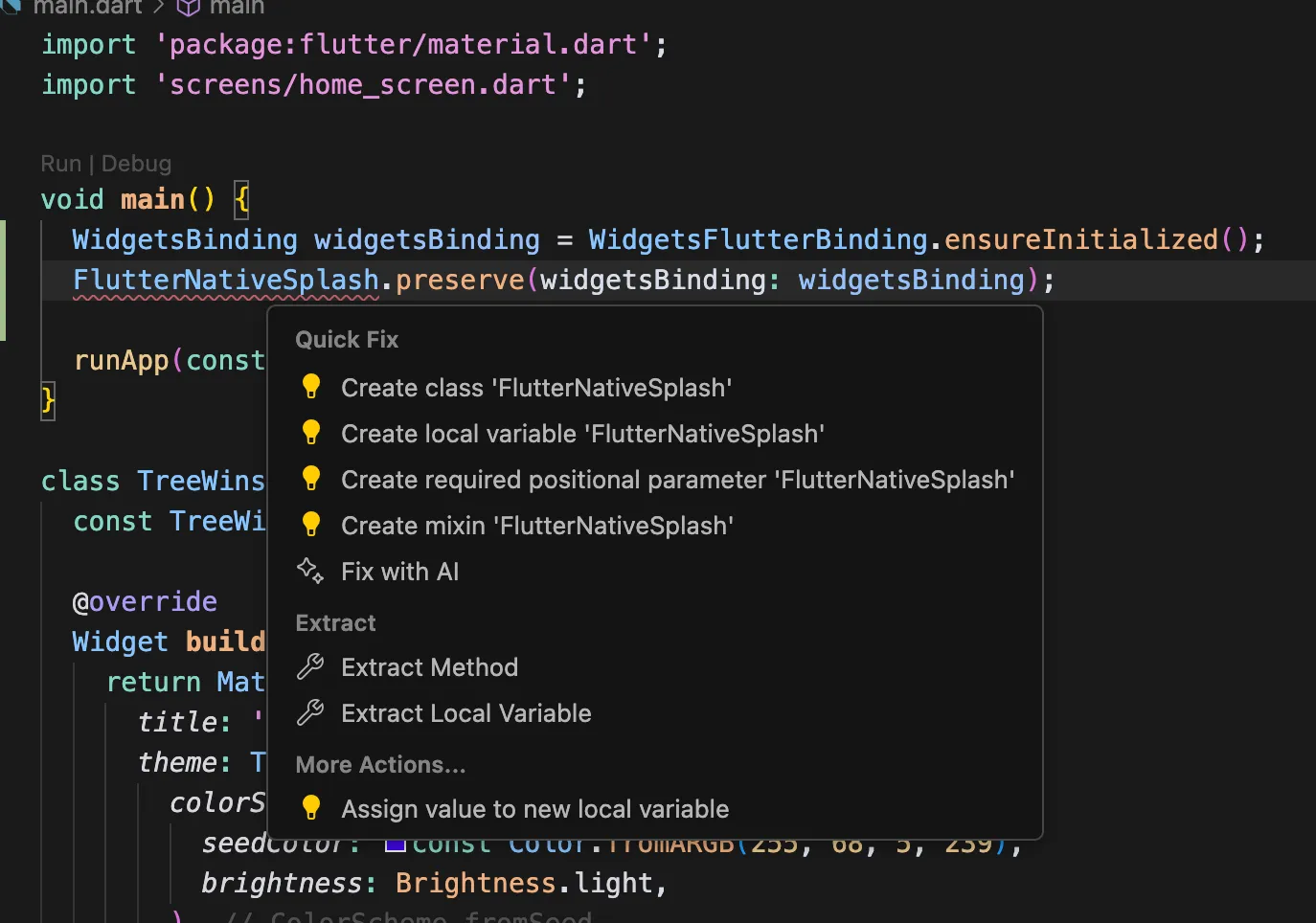Click the preserve method call
This screenshot has width=1316, height=923.
[460, 280]
